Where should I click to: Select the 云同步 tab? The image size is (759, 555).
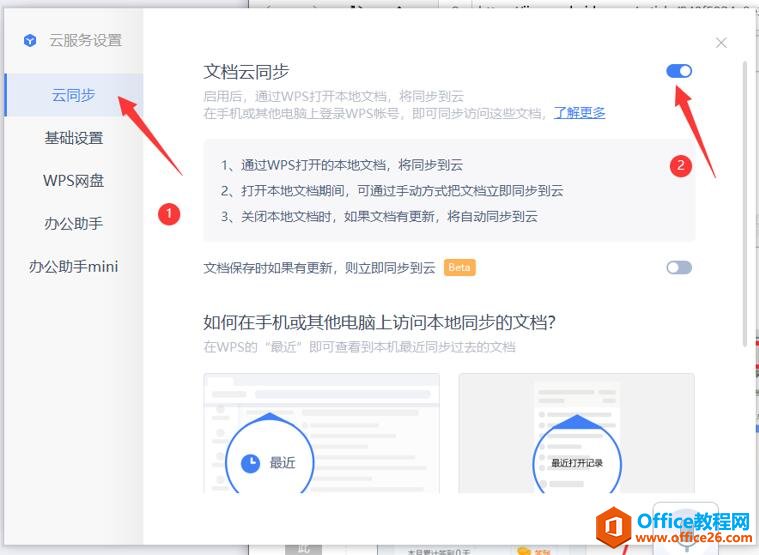[x=74, y=95]
